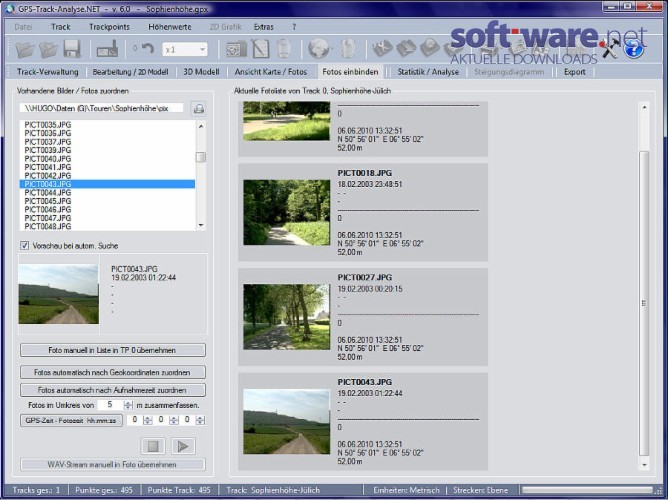Viewport: 668px width, 500px height.
Task: Click the Fotos im Umkreis radius field
Action: (110, 405)
